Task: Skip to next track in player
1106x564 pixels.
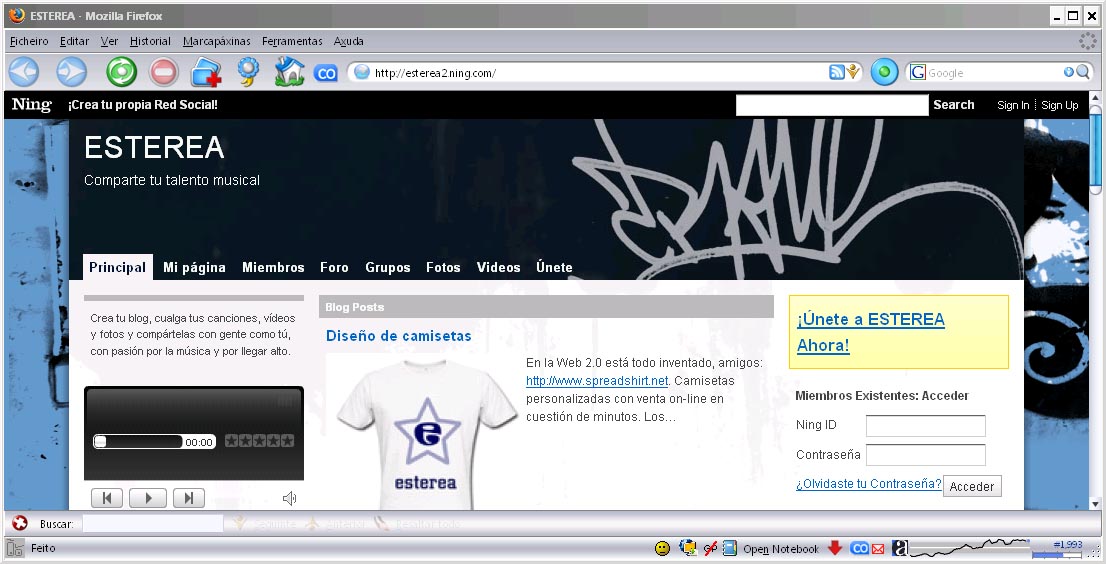Action: pos(188,498)
